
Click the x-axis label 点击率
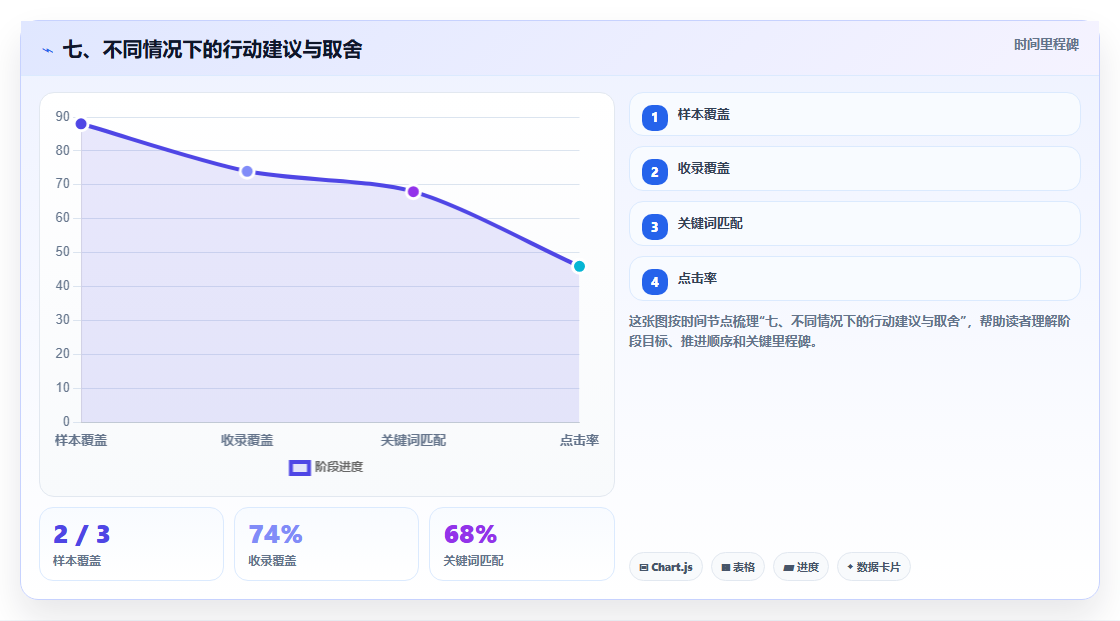point(579,440)
